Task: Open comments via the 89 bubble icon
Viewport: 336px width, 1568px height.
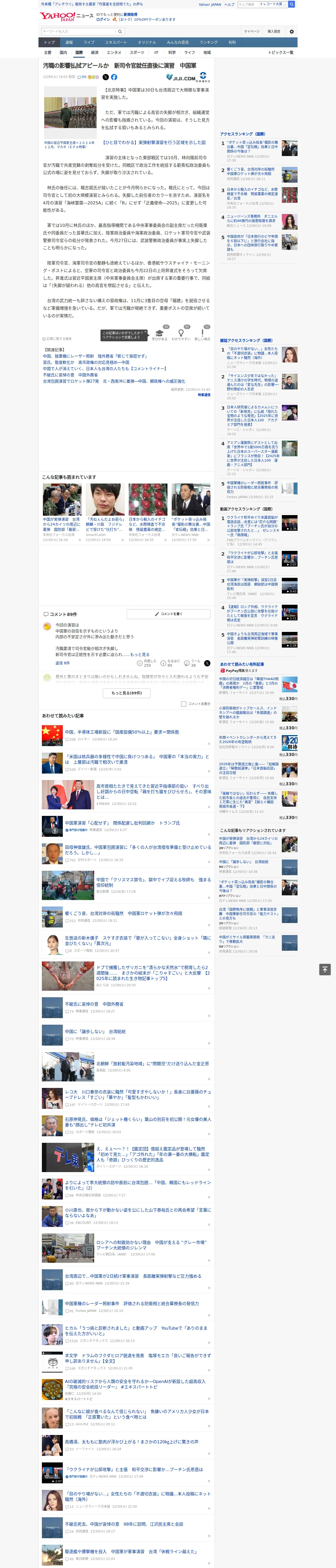Action: (x=82, y=77)
